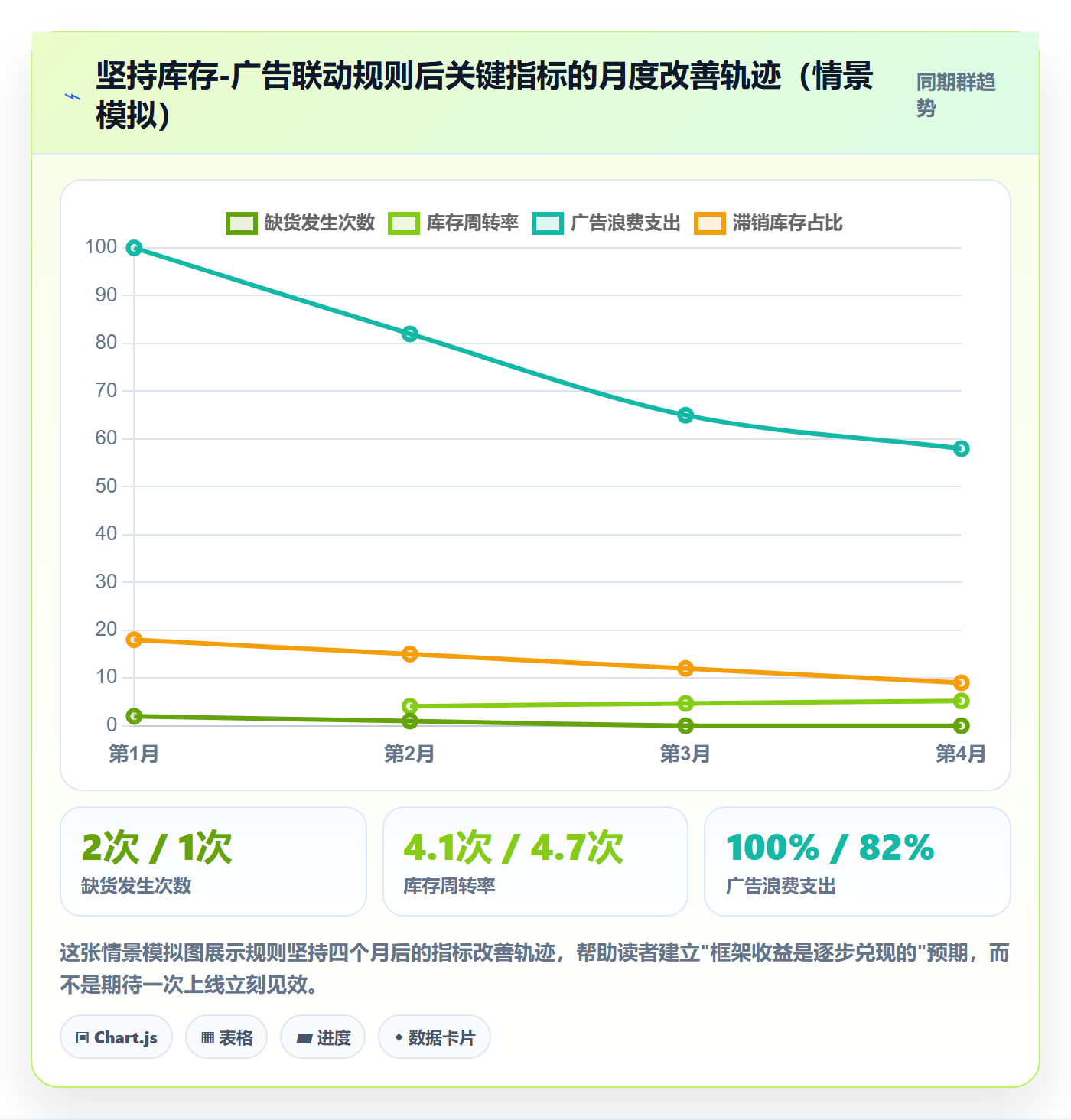Viewport: 1071px width, 1120px height.
Task: Click the orange 滞销库存占比 point at 第3月
Action: [x=685, y=669]
